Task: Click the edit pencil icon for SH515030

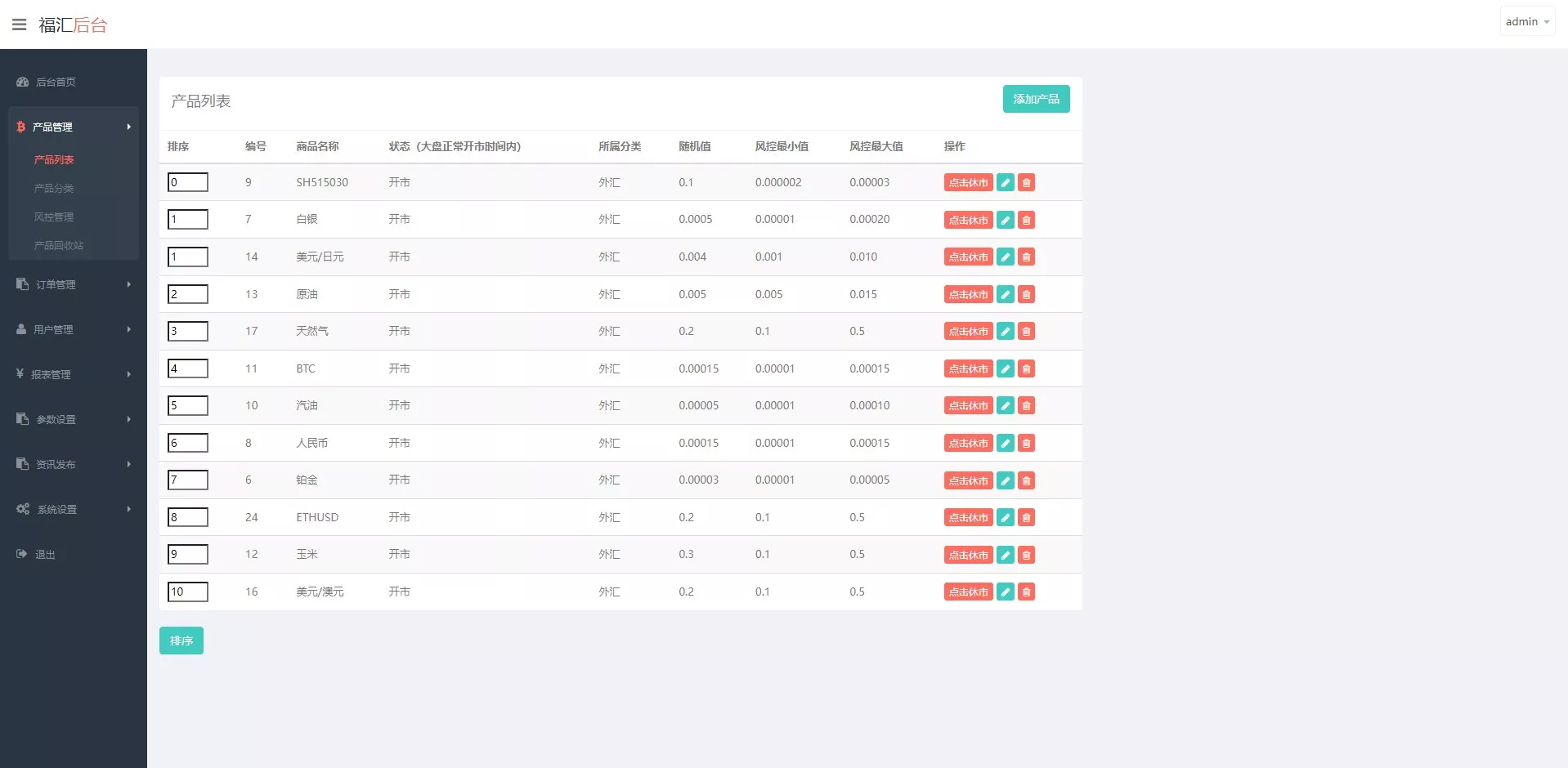Action: click(1005, 182)
